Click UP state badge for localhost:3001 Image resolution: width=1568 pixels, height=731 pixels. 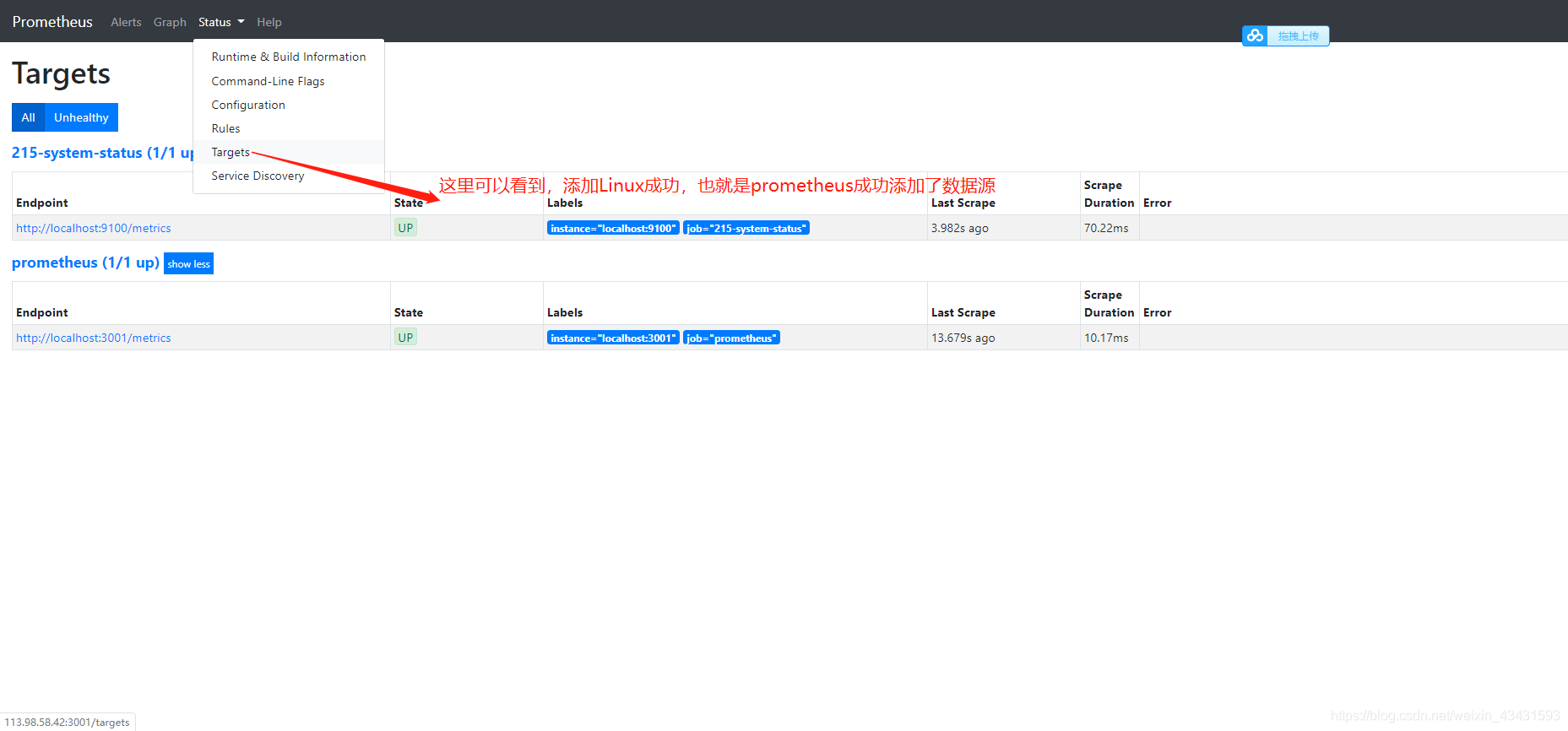click(405, 338)
